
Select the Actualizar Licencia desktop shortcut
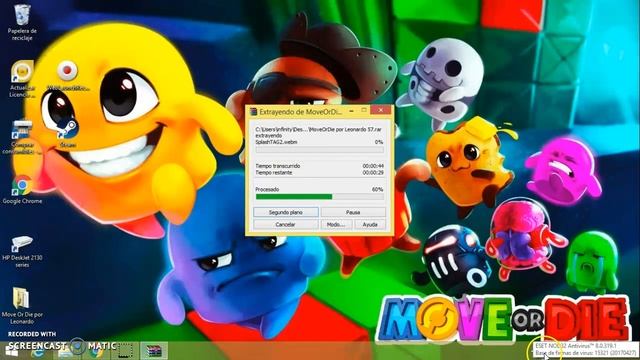(x=22, y=79)
